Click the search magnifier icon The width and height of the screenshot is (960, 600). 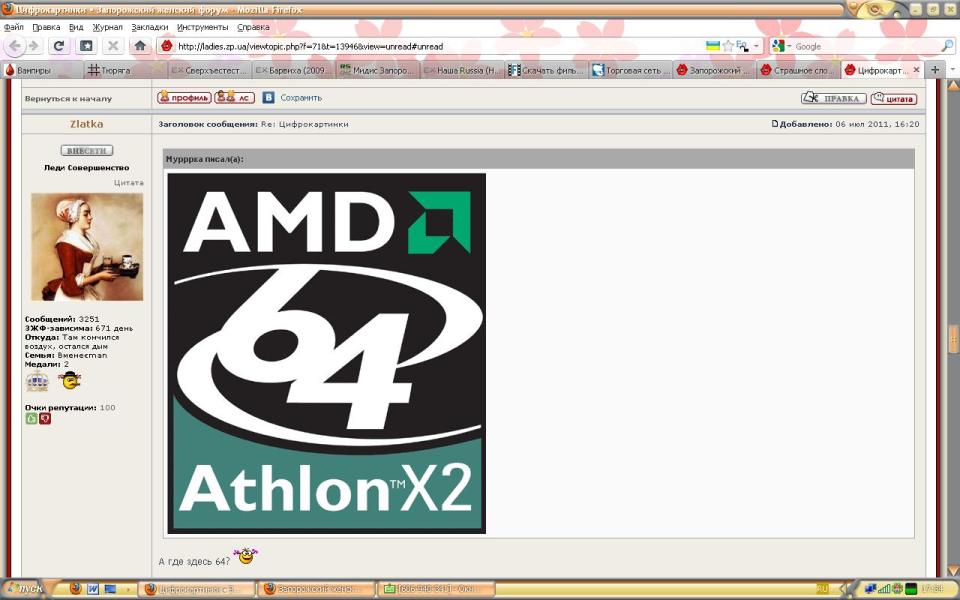click(947, 46)
